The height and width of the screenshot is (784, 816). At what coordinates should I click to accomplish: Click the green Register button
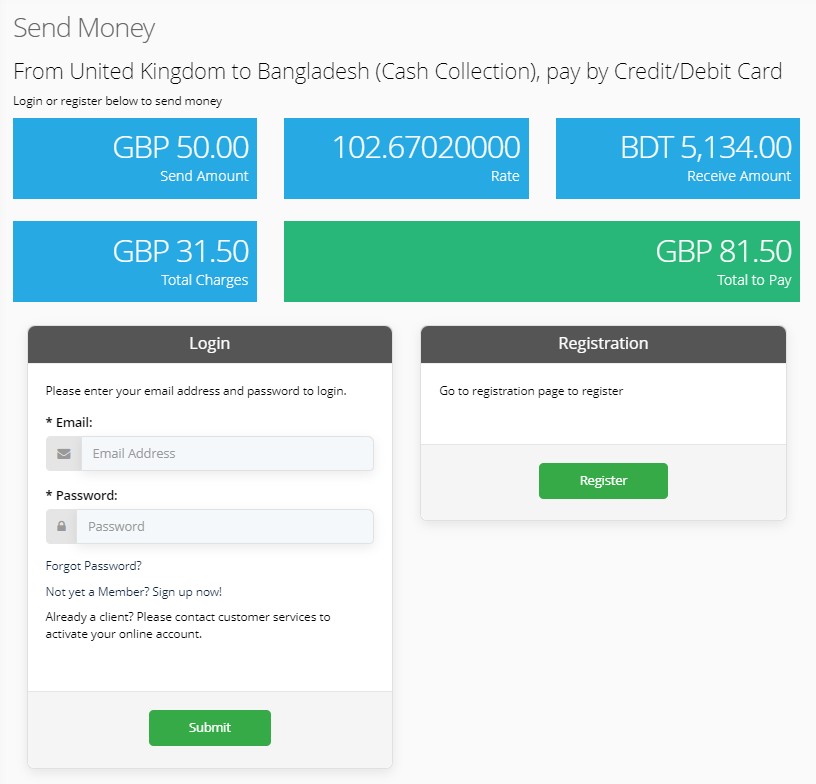tap(603, 481)
